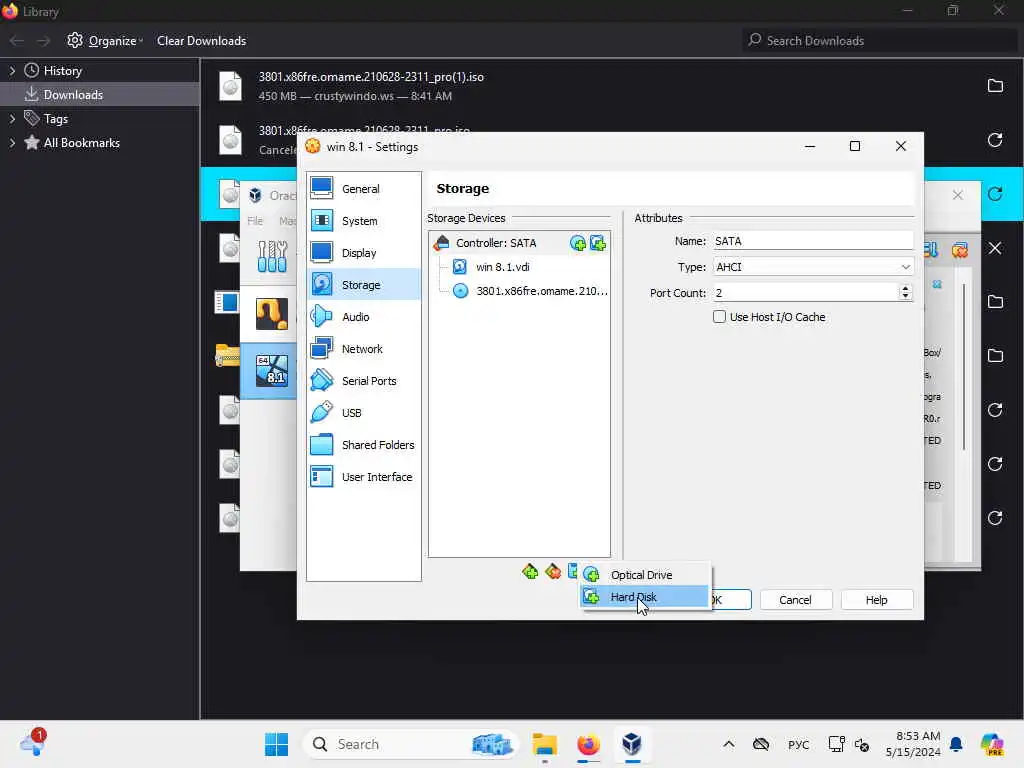Decrease Port Count with the down arrow
Image resolution: width=1024 pixels, height=768 pixels.
click(905, 297)
